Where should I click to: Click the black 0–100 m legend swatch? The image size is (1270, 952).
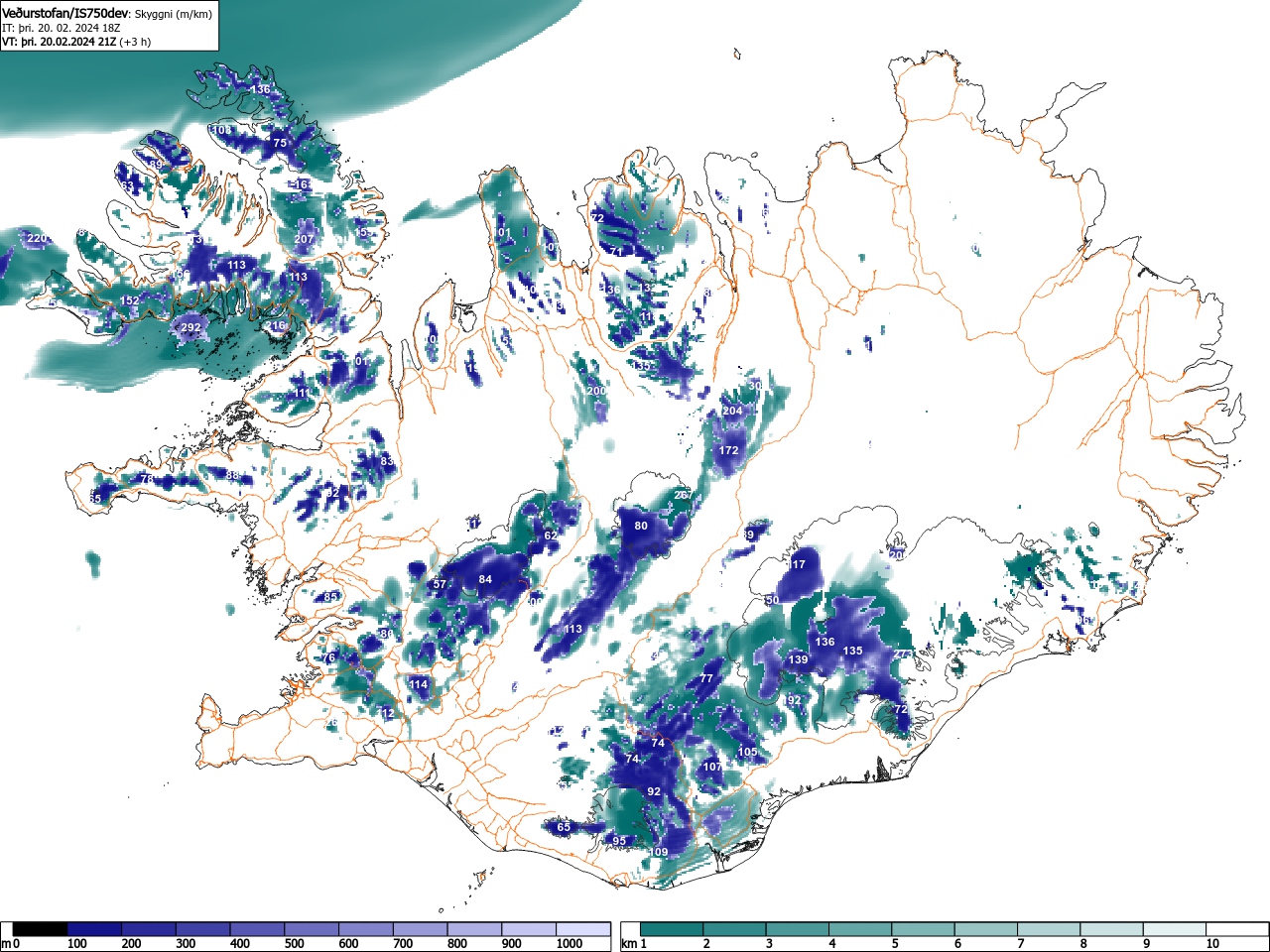click(41, 929)
